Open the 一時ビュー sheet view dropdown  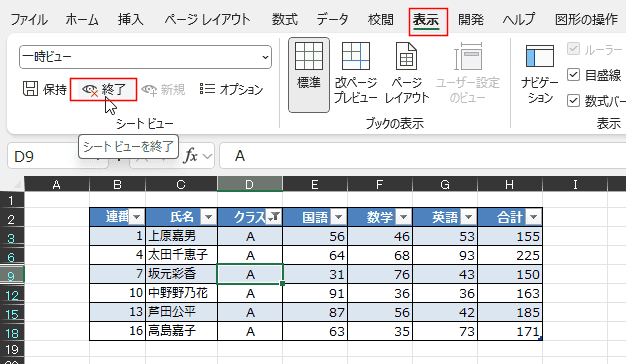[x=145, y=57]
